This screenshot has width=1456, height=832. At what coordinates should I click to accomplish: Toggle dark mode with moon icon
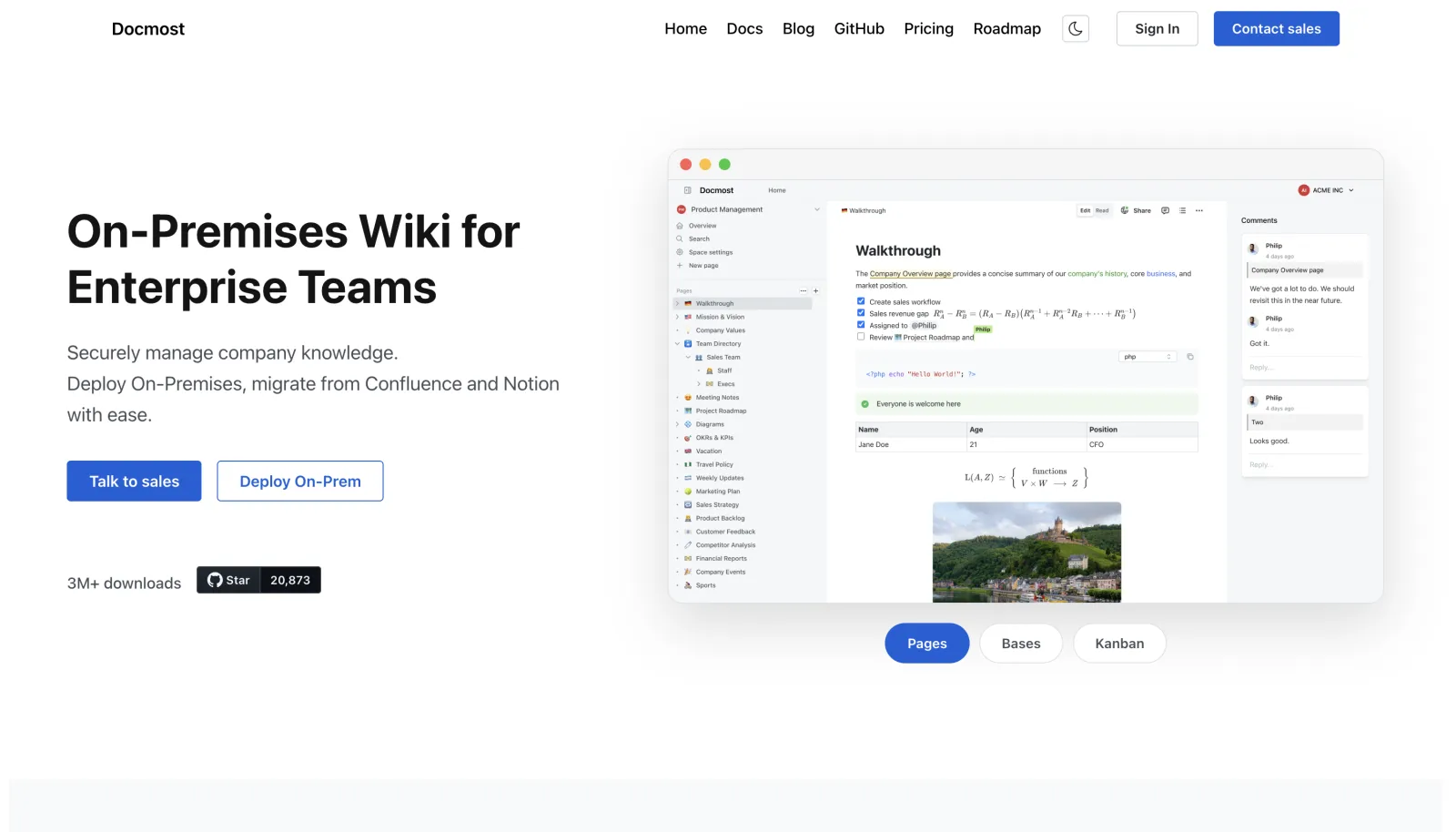[1076, 28]
